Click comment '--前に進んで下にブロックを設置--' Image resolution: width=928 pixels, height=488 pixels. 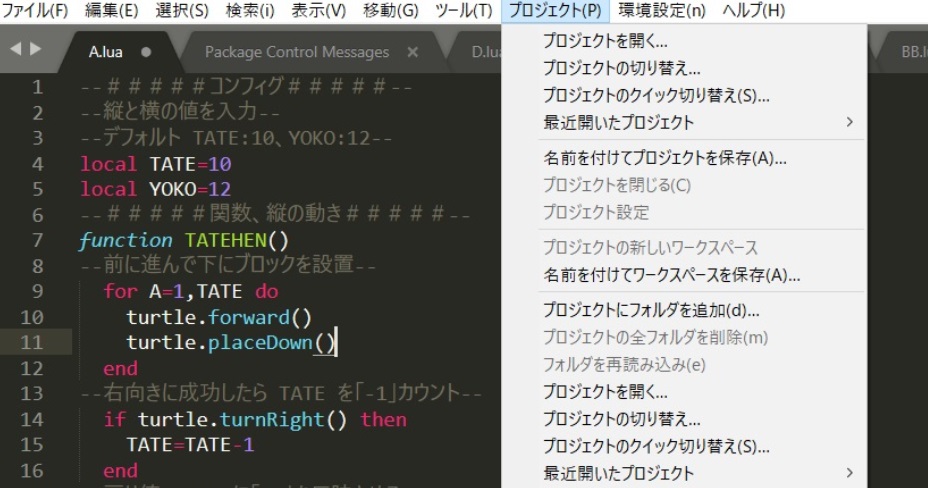coord(228,266)
